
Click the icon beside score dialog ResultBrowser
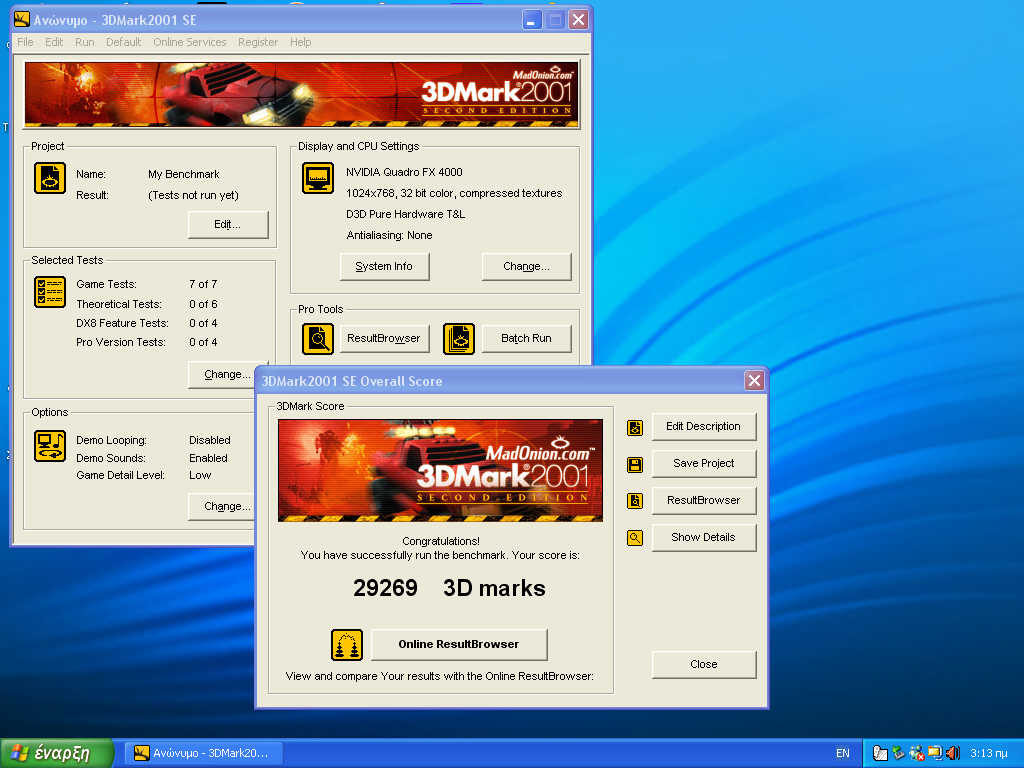[x=635, y=501]
